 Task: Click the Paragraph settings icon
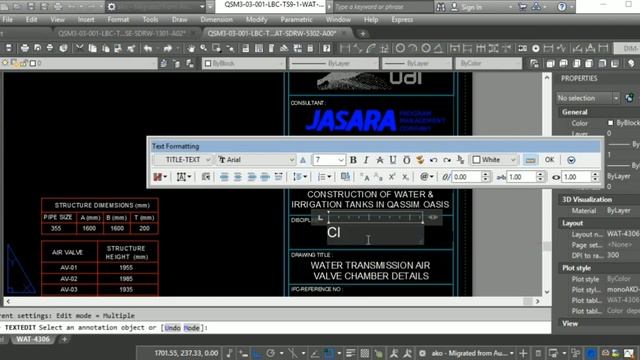206,177
